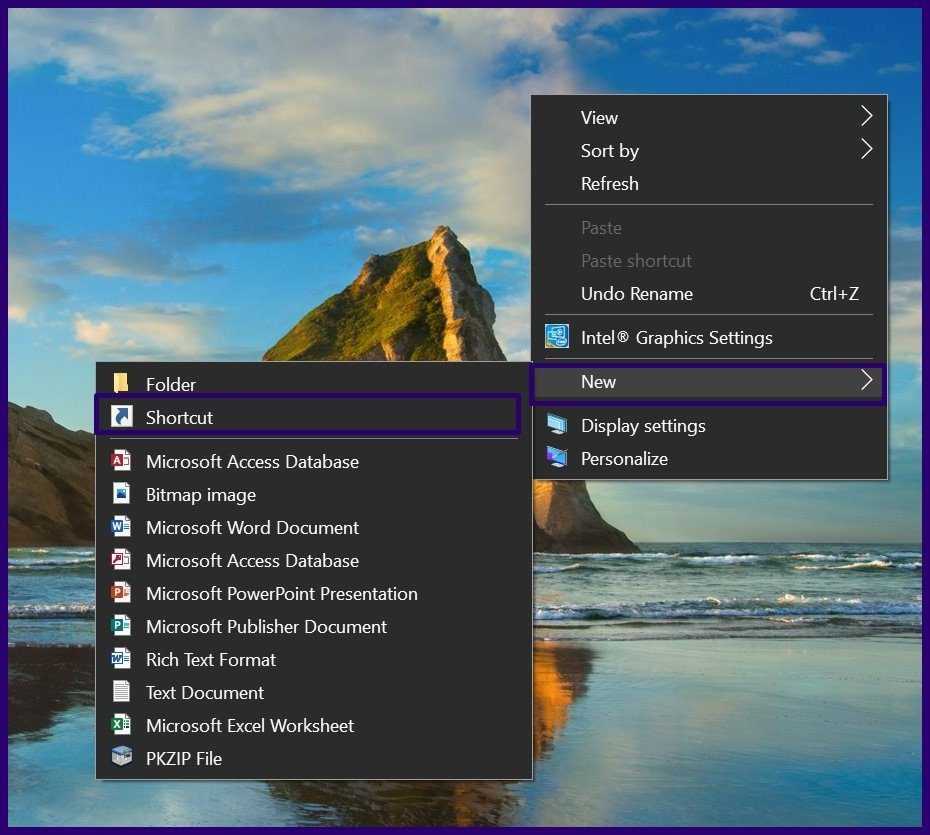The width and height of the screenshot is (930, 835).
Task: Expand the View submenu arrow
Action: [866, 117]
